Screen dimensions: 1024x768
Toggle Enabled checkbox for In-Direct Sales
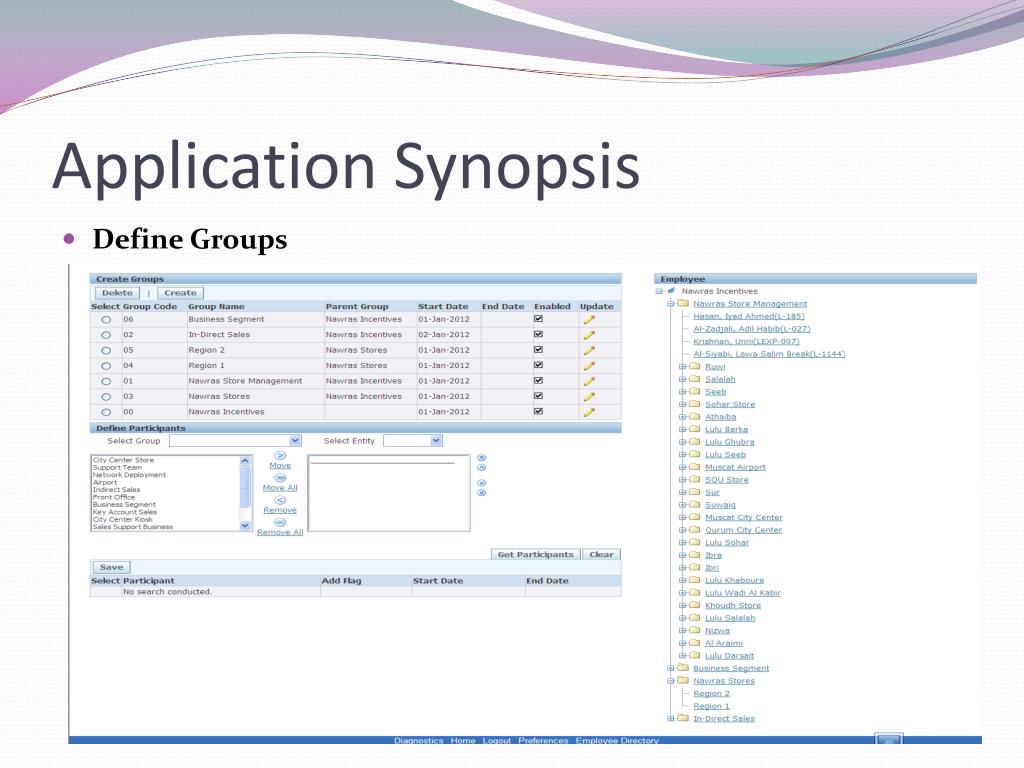pyautogui.click(x=539, y=334)
